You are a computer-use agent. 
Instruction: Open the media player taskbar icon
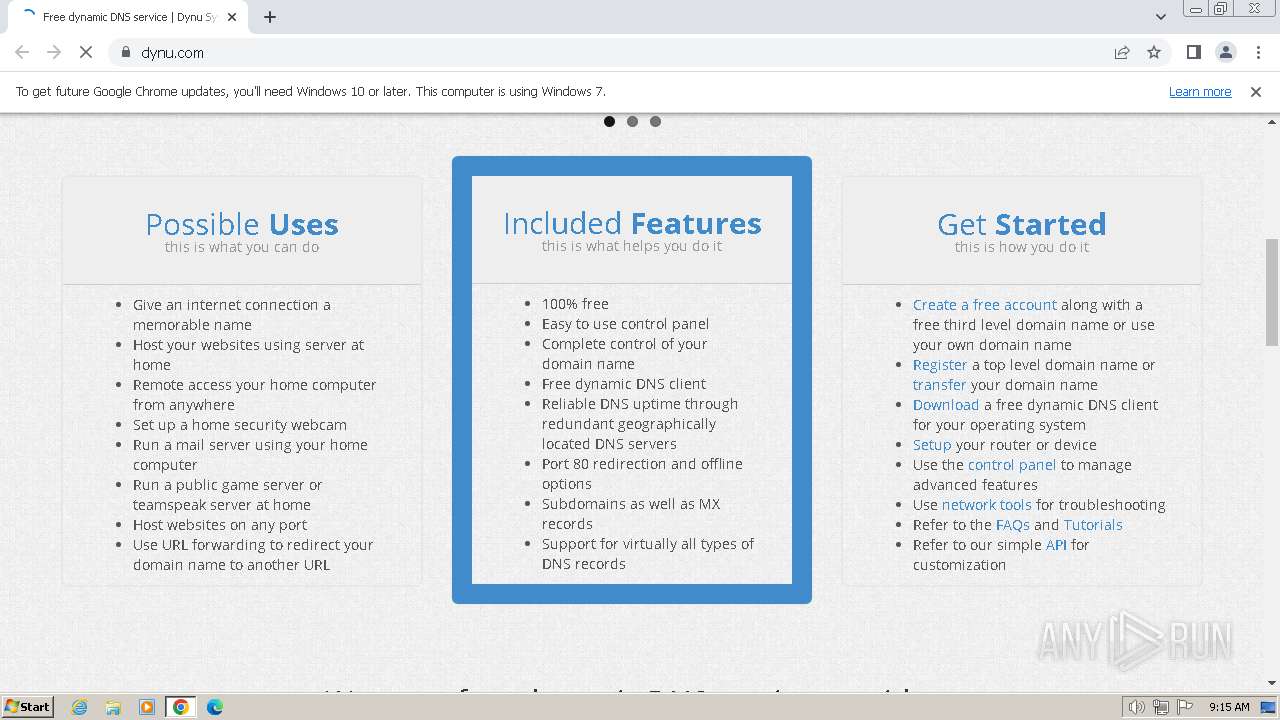(147, 707)
